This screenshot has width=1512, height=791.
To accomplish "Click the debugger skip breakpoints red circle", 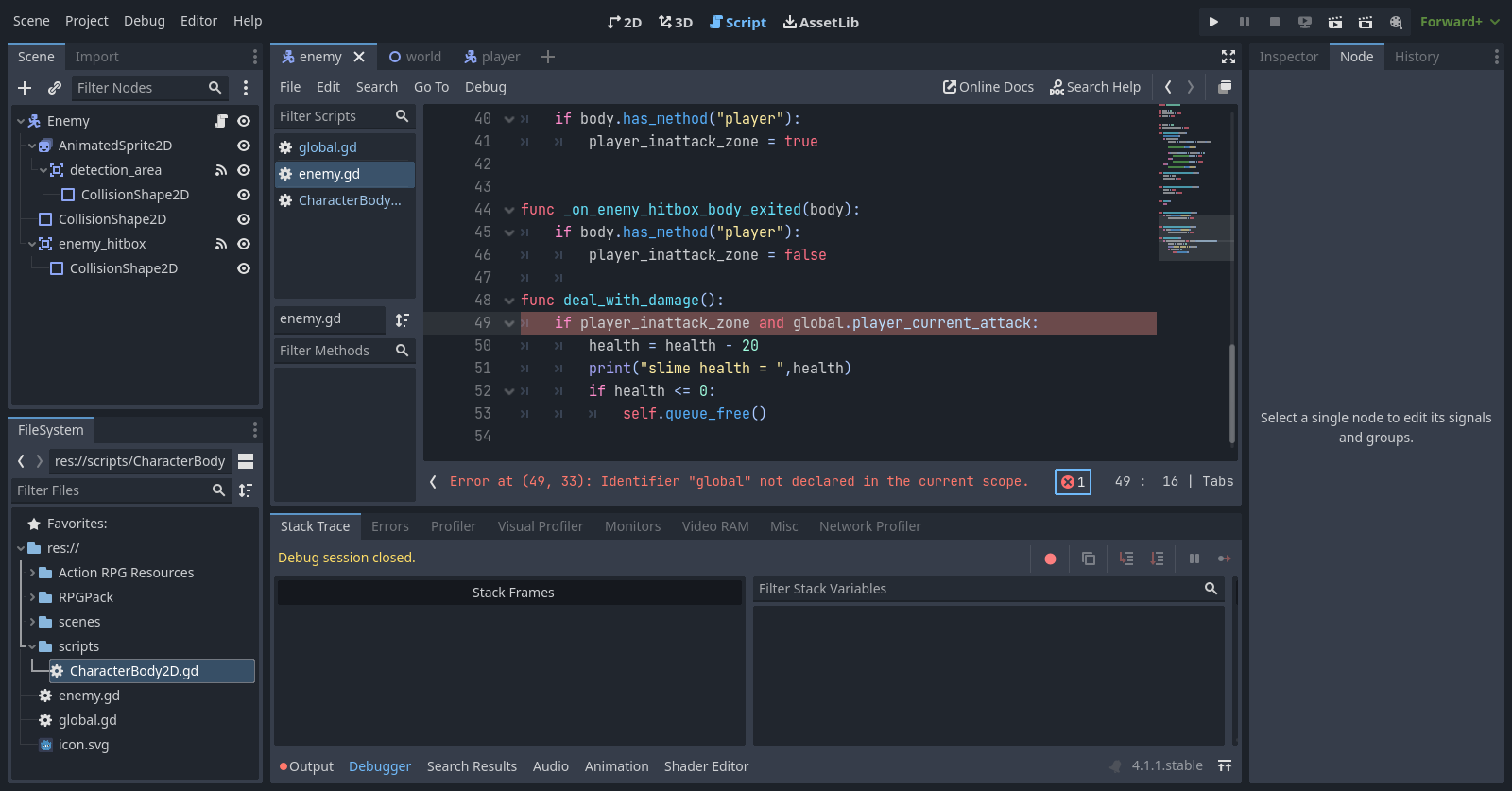I will point(1050,559).
